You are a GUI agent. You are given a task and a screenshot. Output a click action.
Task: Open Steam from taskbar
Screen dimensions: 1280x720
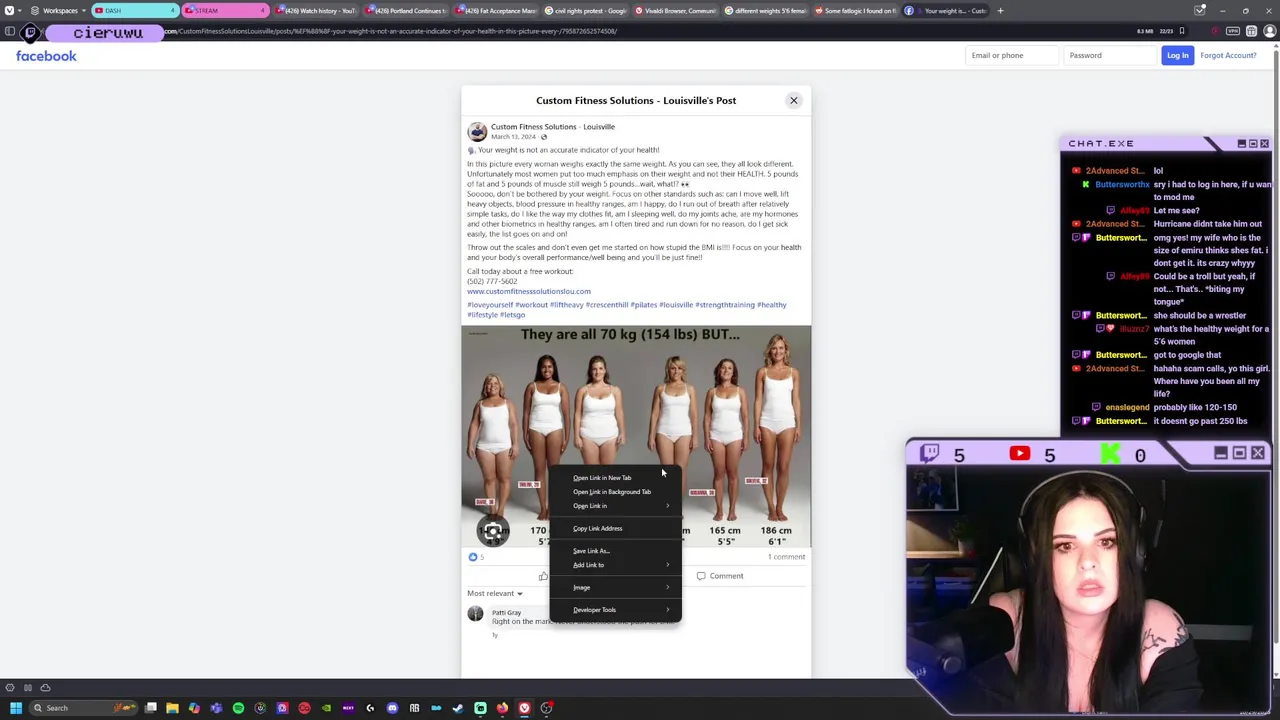click(458, 708)
